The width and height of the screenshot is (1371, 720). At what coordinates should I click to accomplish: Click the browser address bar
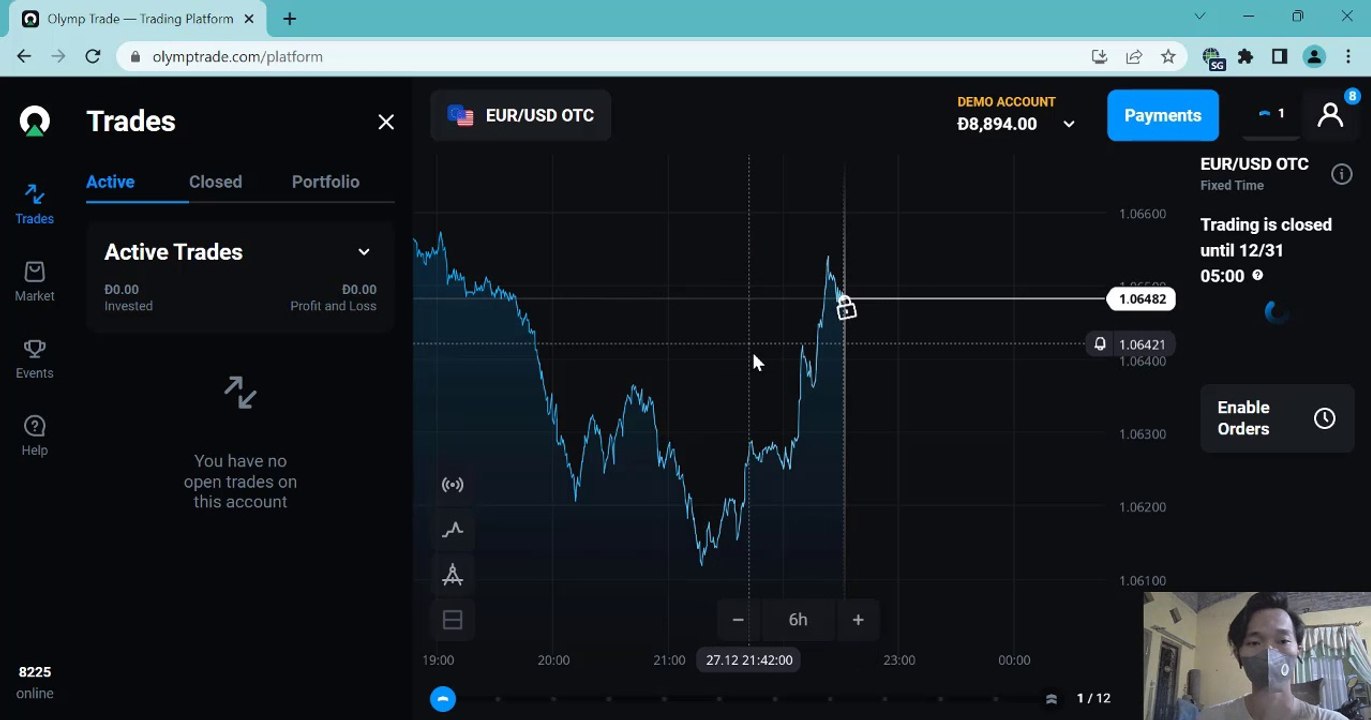(600, 57)
